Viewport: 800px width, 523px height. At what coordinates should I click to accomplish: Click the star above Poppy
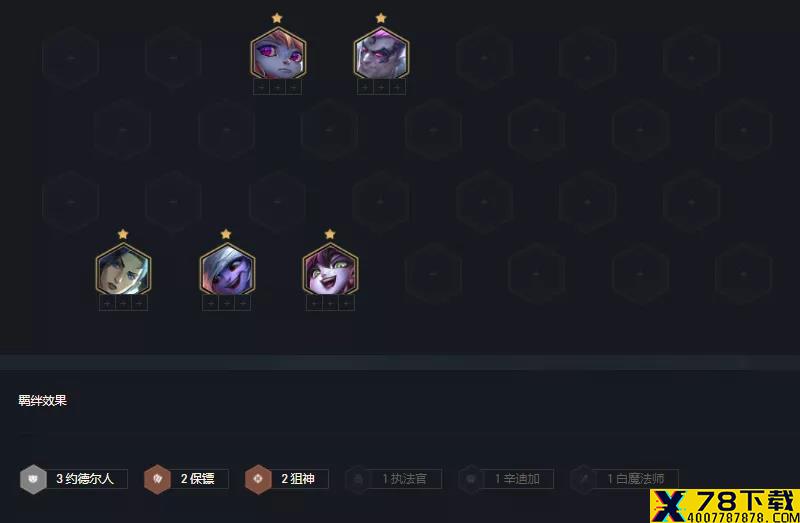pos(277,18)
